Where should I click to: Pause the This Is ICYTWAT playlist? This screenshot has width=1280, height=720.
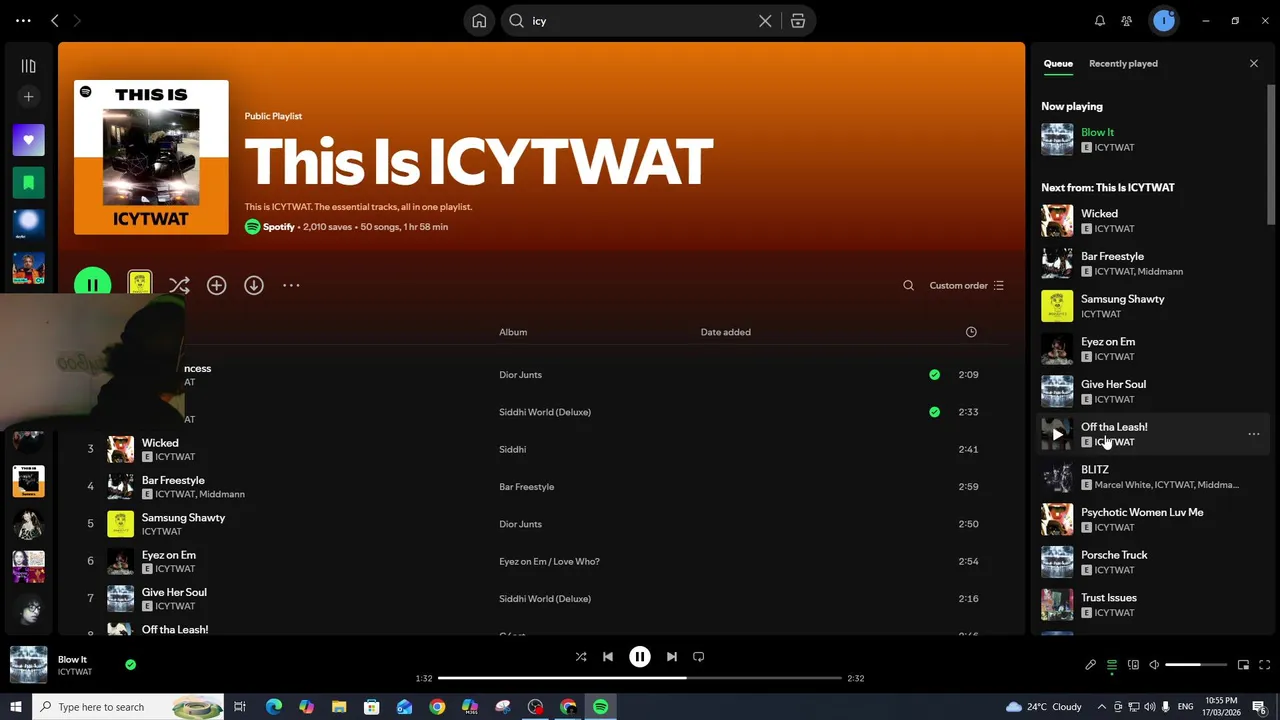click(92, 285)
